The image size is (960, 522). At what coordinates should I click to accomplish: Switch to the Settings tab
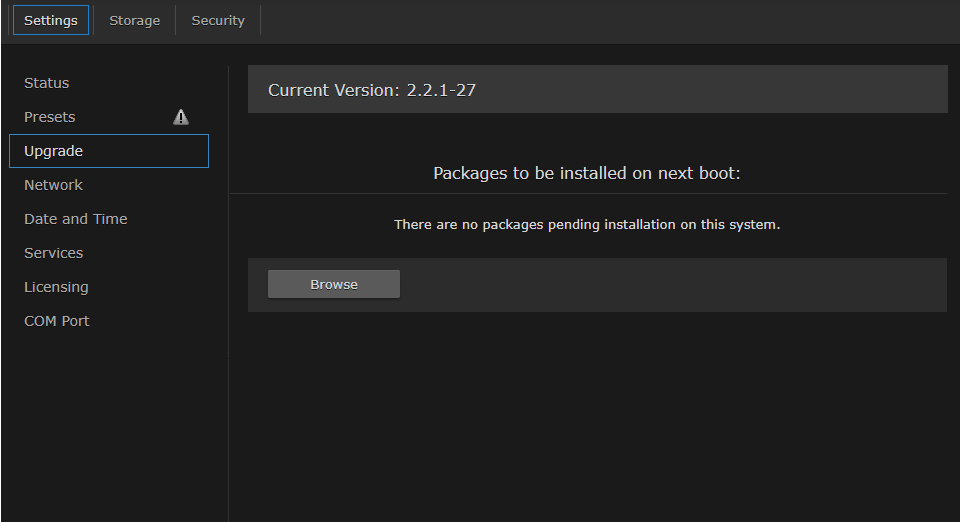point(51,20)
